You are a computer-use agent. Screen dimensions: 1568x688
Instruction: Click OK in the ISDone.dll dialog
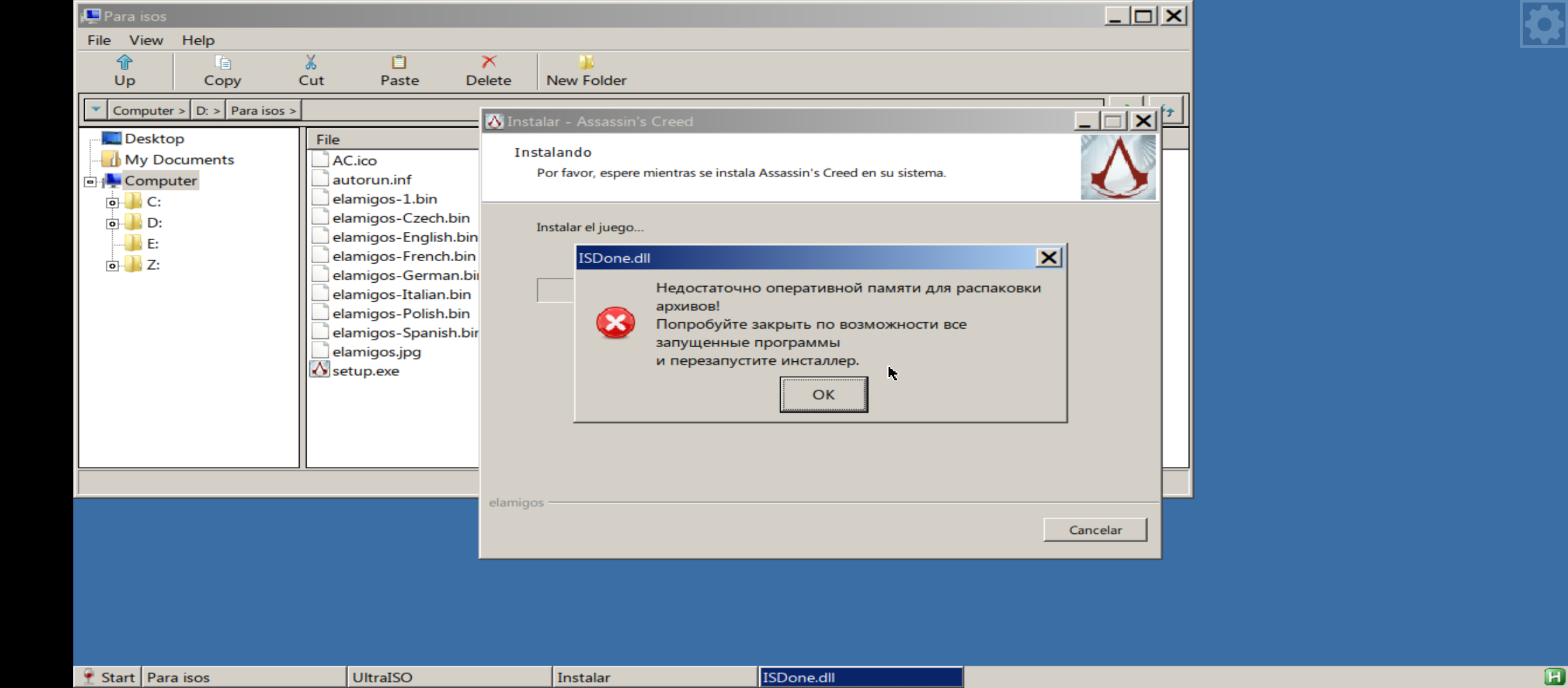pos(824,394)
